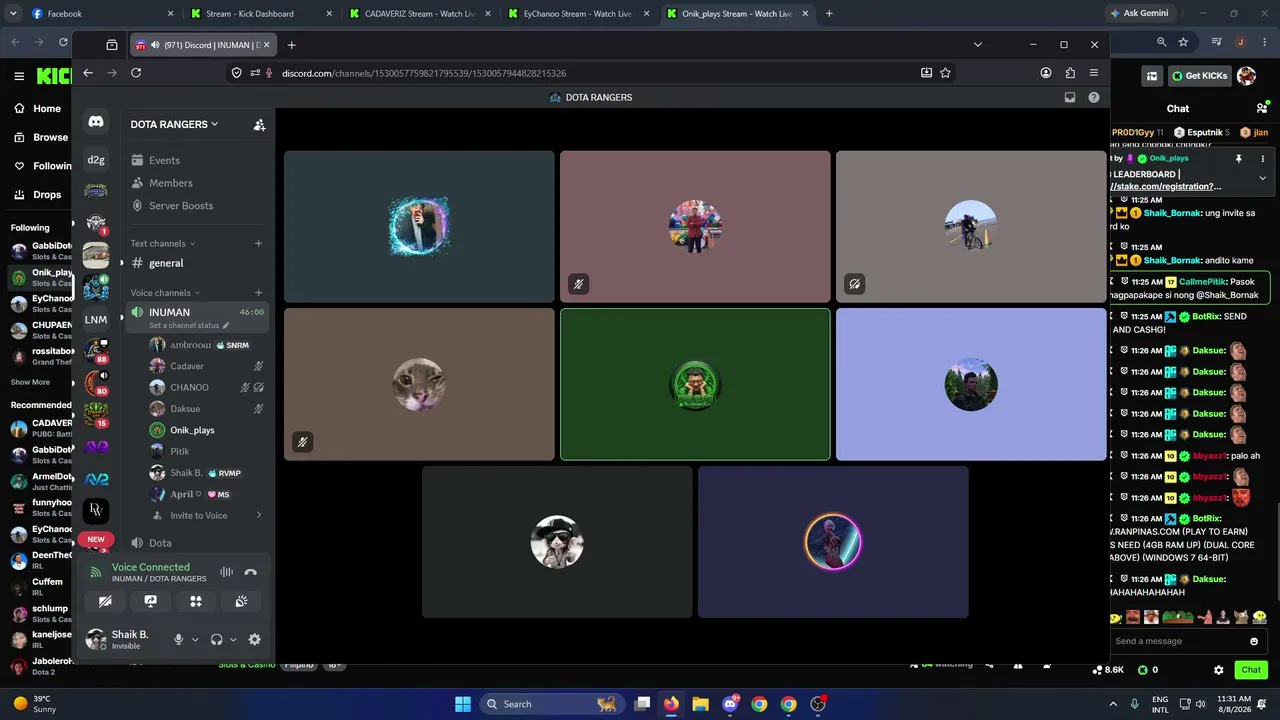Go back in the Discord browser window
Screen dimensions: 1280x720
(x=88, y=72)
